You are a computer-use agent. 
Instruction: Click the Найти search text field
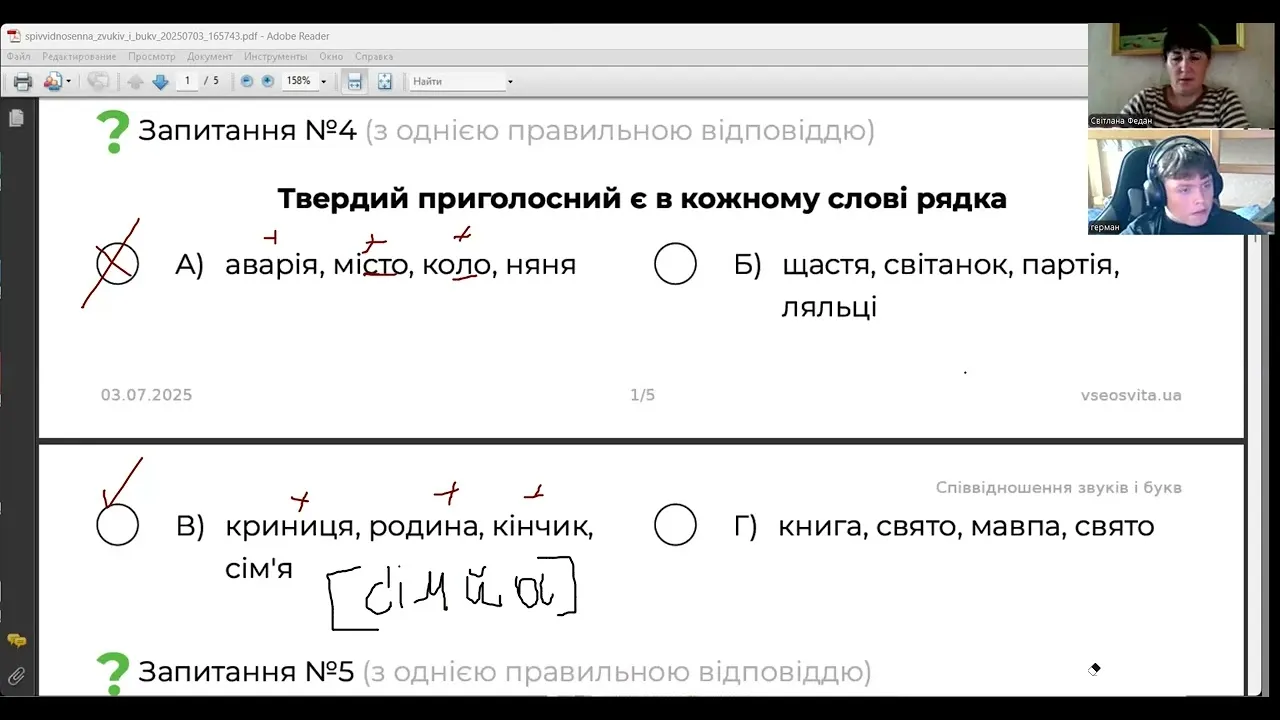pos(455,81)
